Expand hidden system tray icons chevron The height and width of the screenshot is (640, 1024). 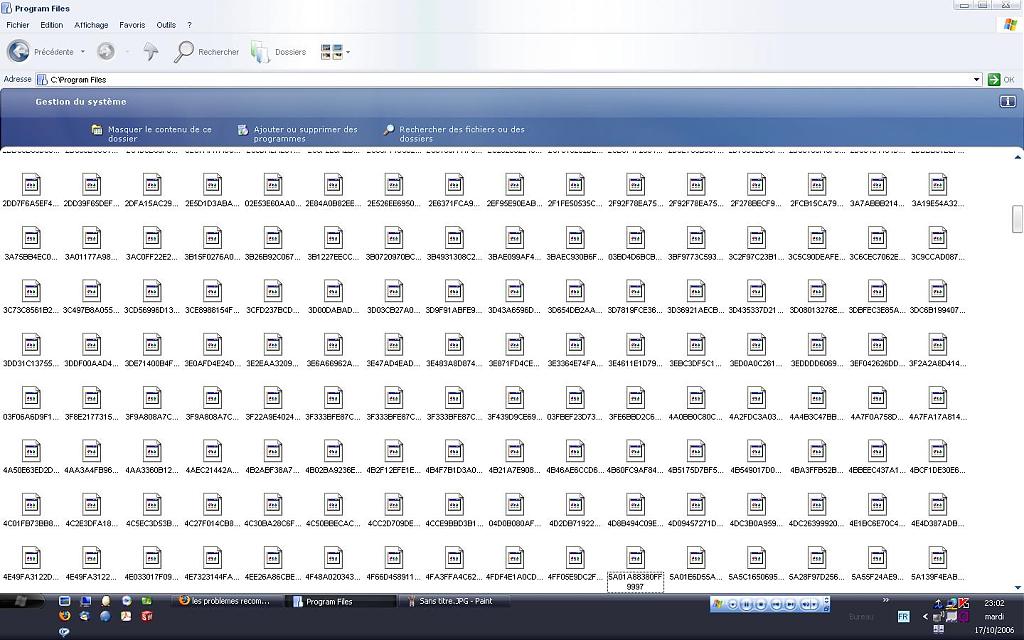(925, 616)
